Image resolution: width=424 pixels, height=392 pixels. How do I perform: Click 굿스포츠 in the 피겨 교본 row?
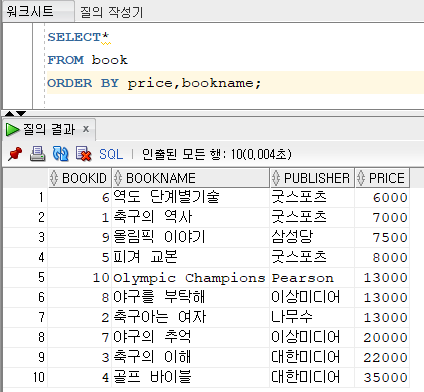pyautogui.click(x=312, y=257)
